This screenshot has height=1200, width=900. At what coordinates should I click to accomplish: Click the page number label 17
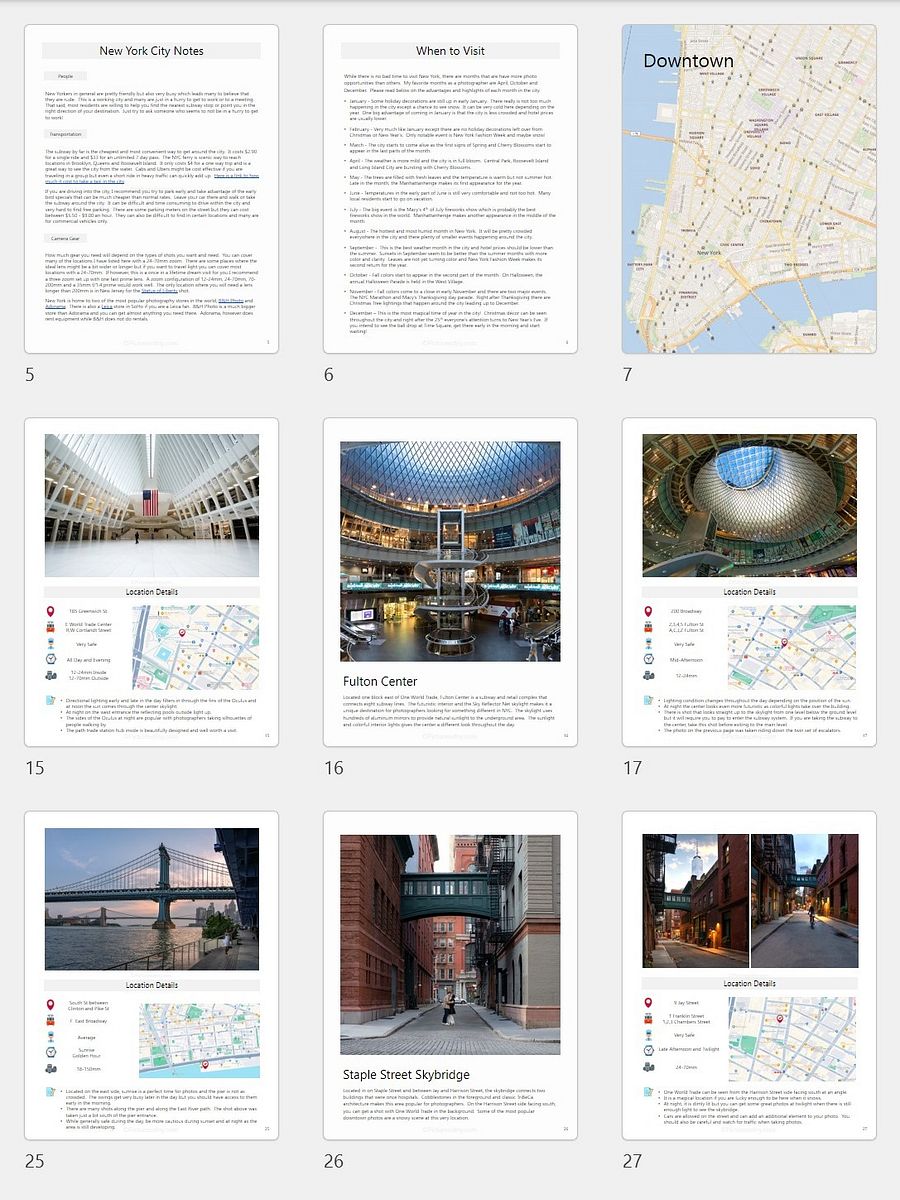(632, 768)
